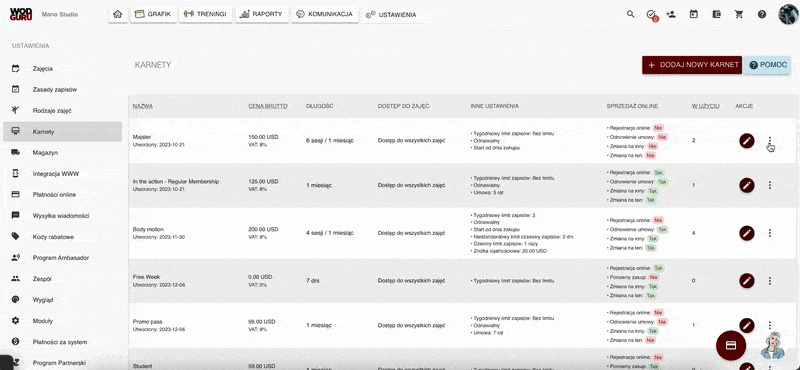Open more actions menu for Majster row
Image resolution: width=800 pixels, height=370 pixels.
pos(769,141)
